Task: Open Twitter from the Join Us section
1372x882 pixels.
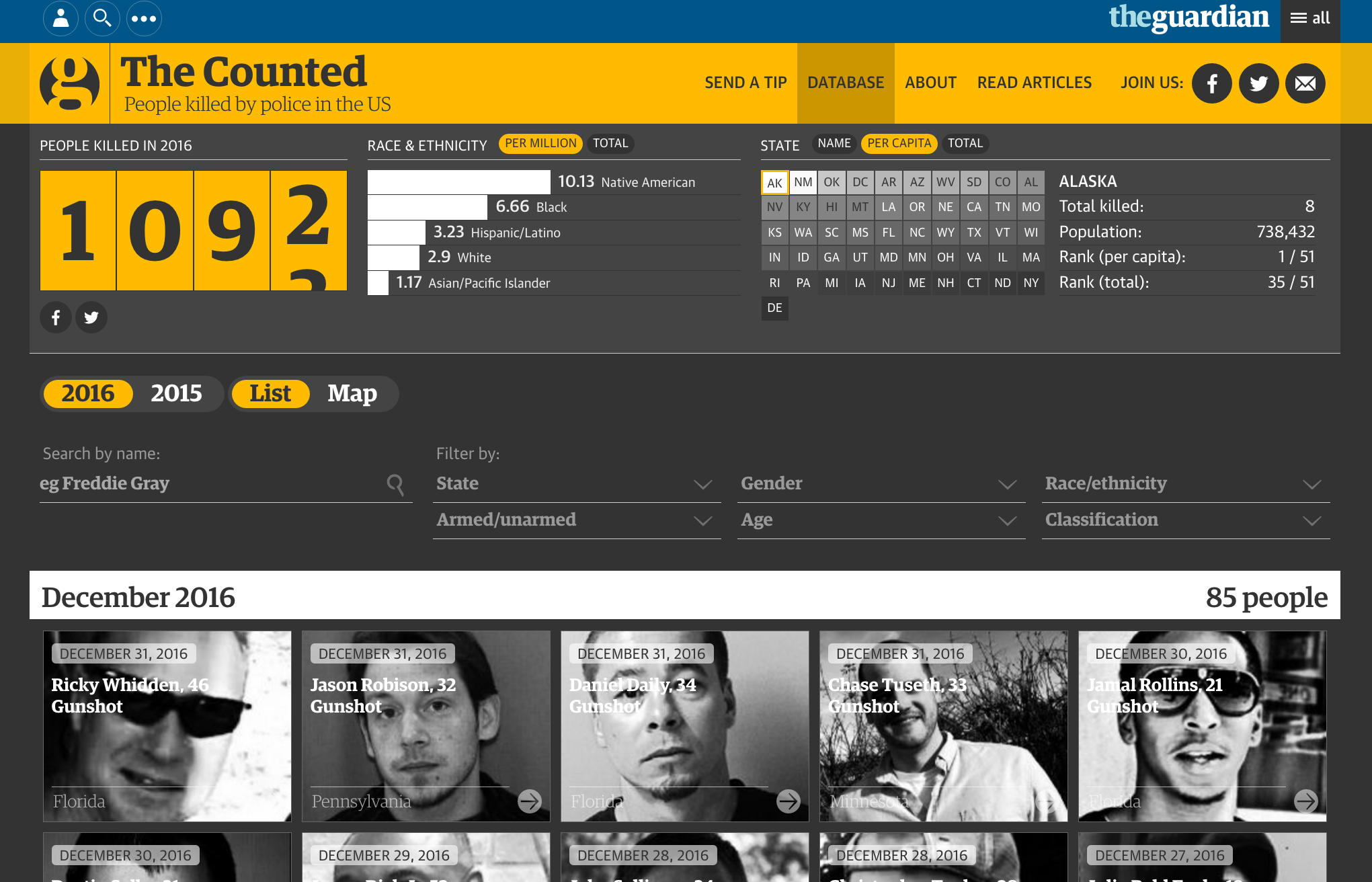Action: click(1258, 83)
